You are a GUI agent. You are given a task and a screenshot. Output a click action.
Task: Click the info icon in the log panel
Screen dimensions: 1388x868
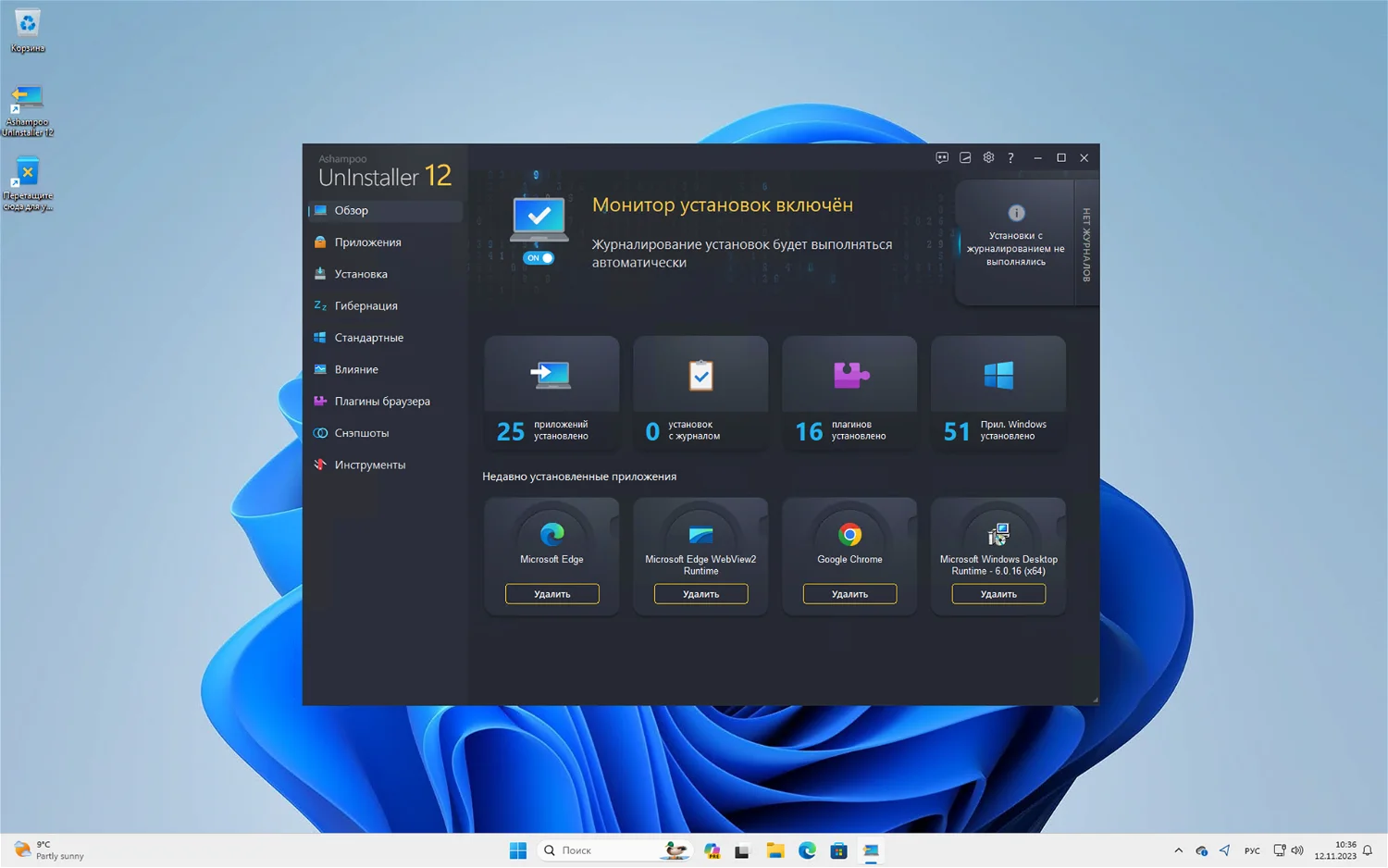(x=1016, y=213)
